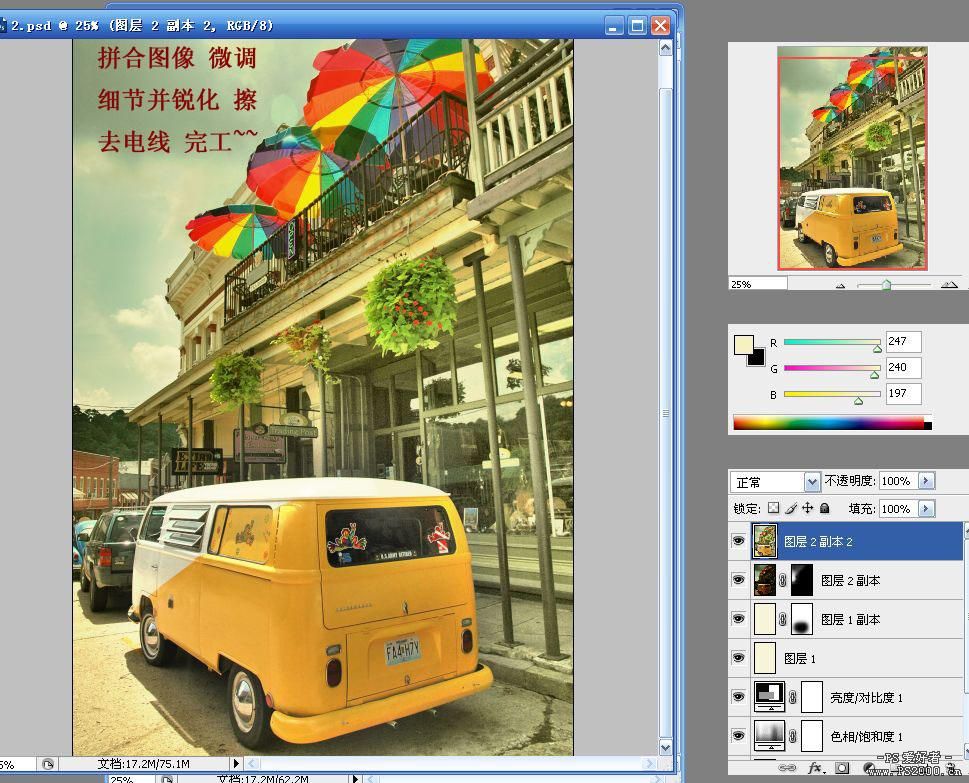This screenshot has height=783, width=969.
Task: Click the Navigator zoom in mountain icon
Action: coord(949,284)
